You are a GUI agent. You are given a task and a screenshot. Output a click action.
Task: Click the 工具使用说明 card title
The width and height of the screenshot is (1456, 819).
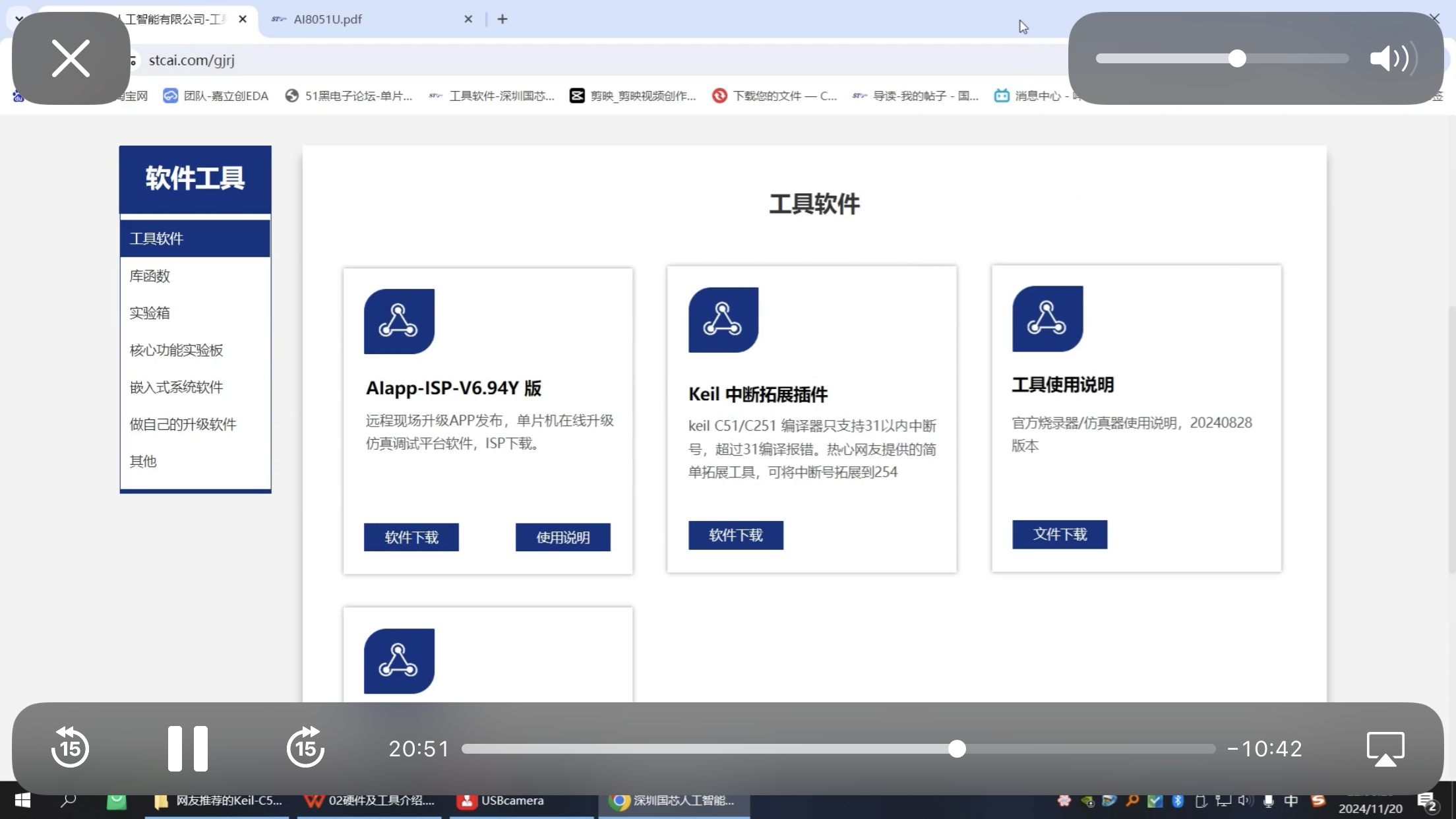[x=1063, y=384]
